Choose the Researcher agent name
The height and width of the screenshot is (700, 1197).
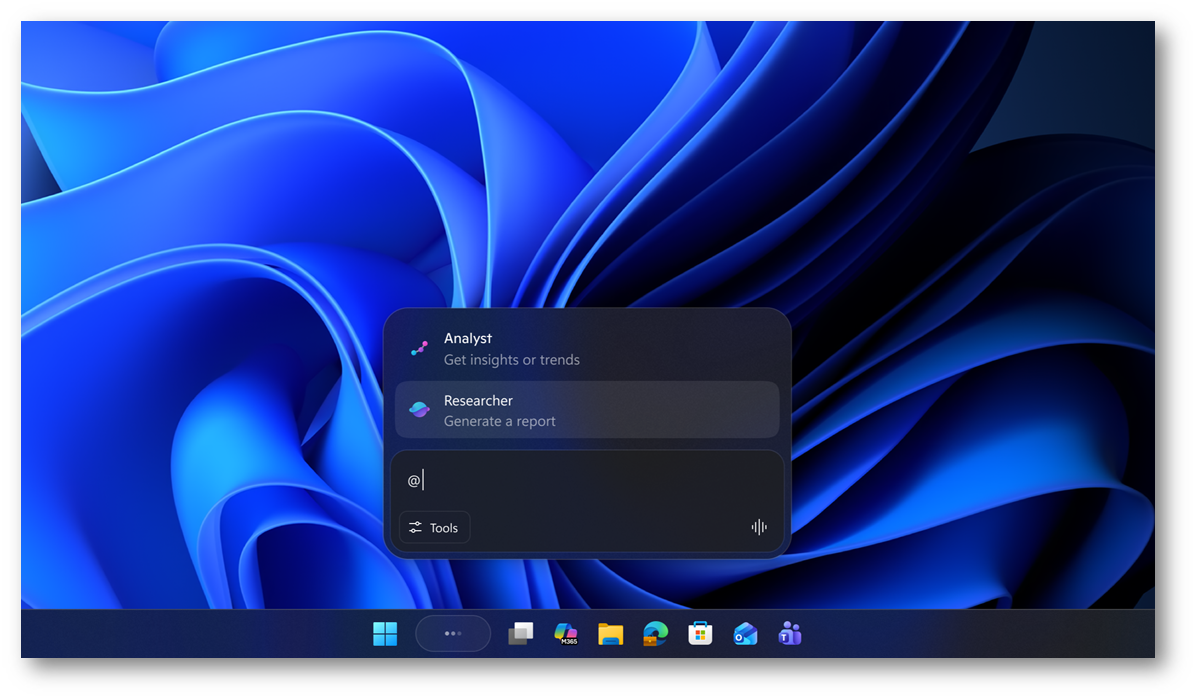(x=478, y=400)
